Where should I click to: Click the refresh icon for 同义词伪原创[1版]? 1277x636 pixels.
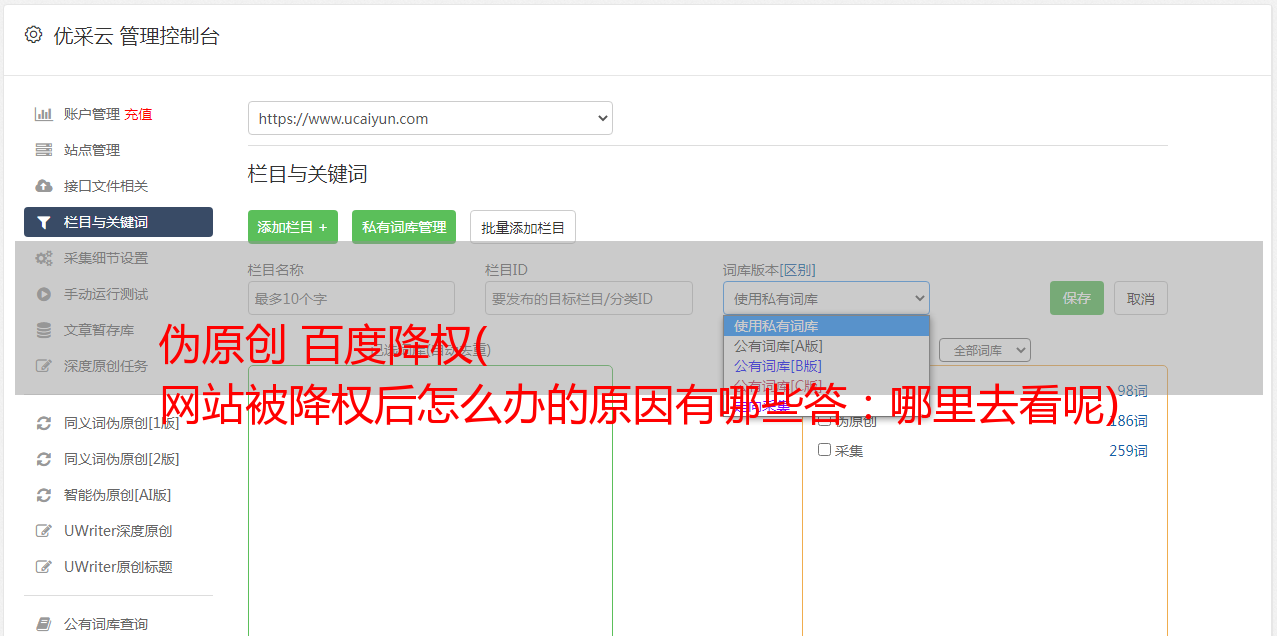point(44,423)
